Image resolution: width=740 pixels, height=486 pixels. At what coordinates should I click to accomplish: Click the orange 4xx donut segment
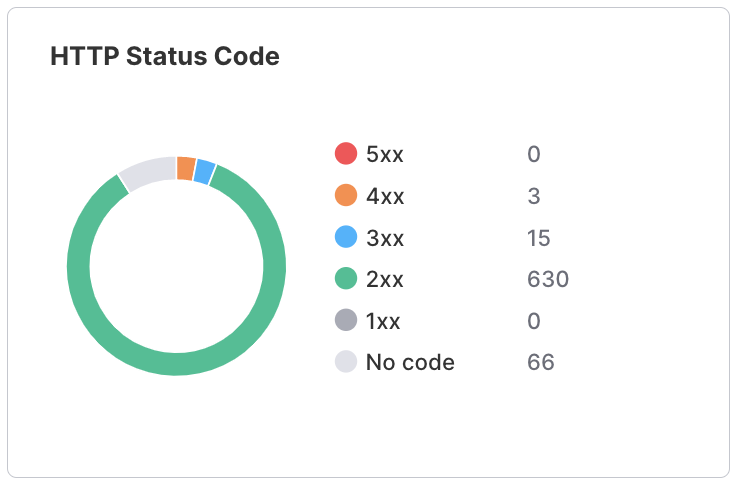pos(186,168)
